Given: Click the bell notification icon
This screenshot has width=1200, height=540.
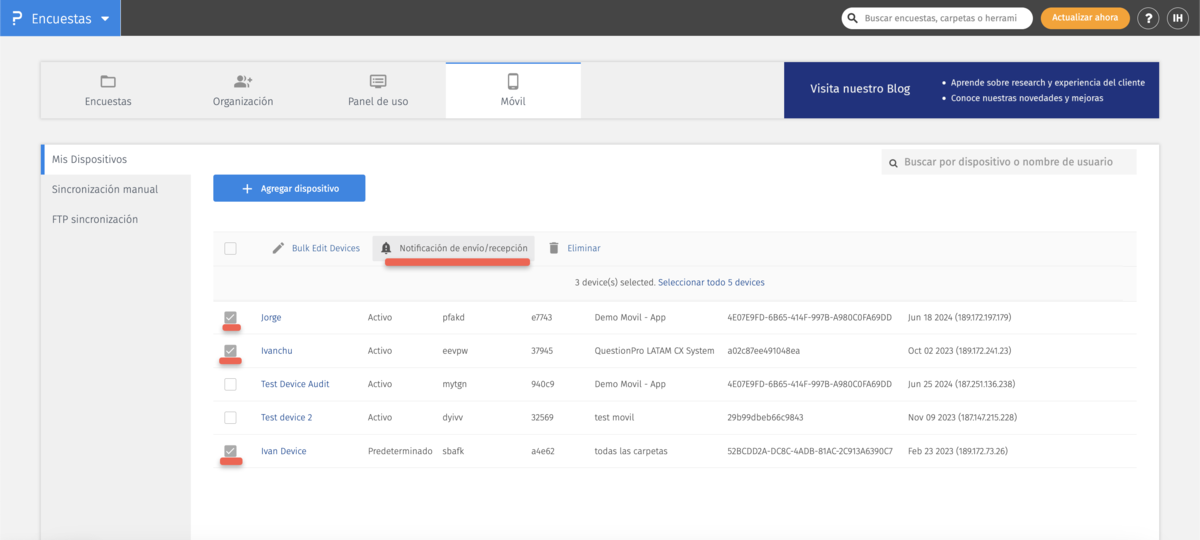Looking at the screenshot, I should [x=386, y=248].
